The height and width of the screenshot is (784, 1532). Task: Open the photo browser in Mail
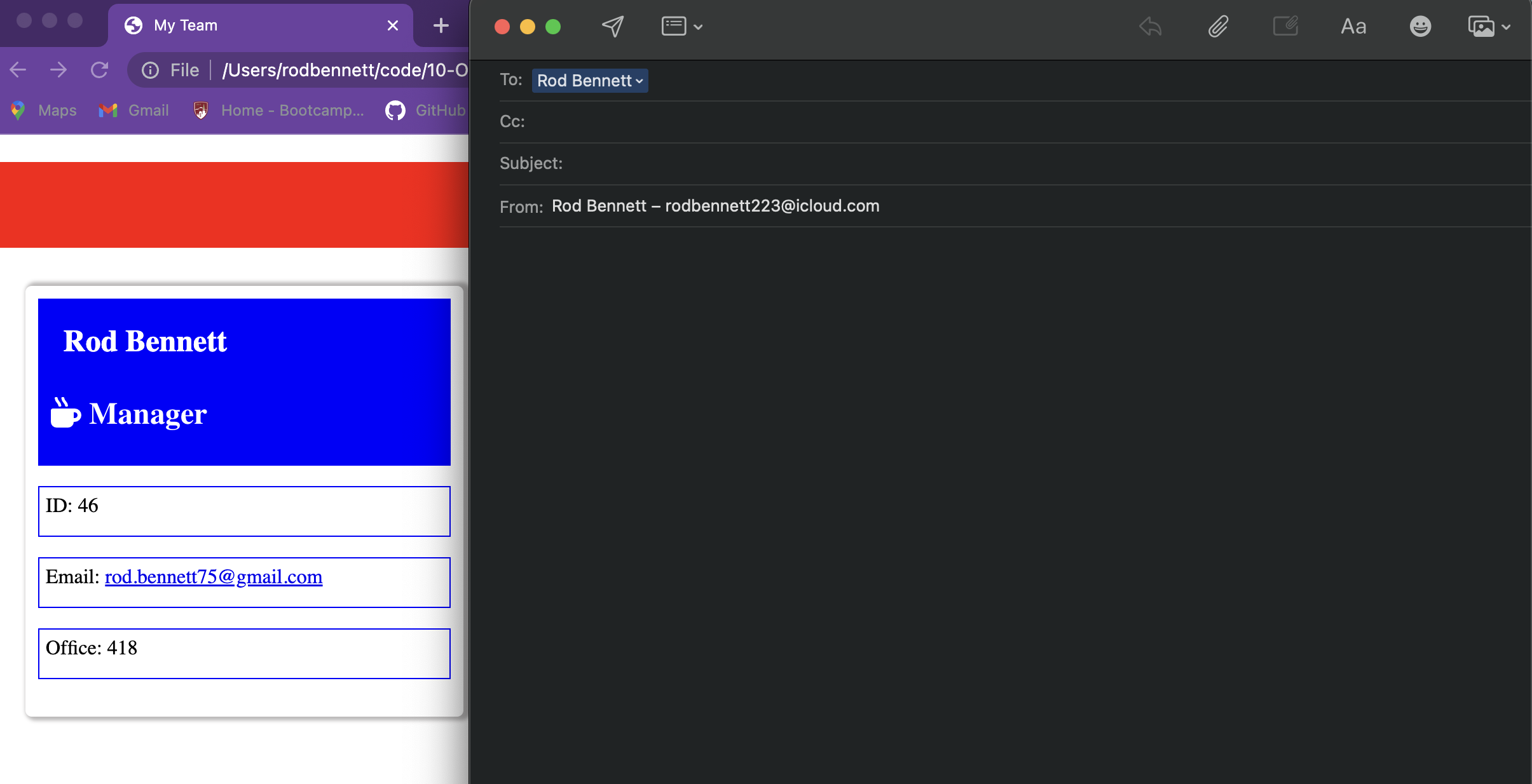point(1482,26)
